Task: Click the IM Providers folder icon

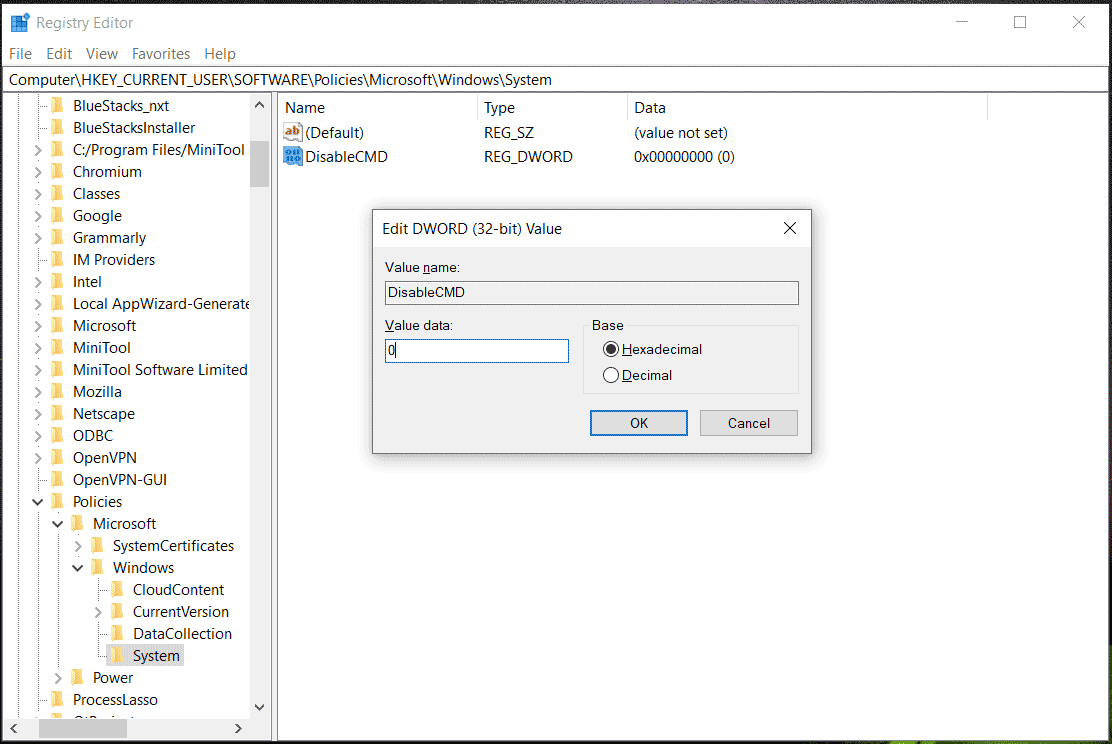Action: [x=58, y=260]
